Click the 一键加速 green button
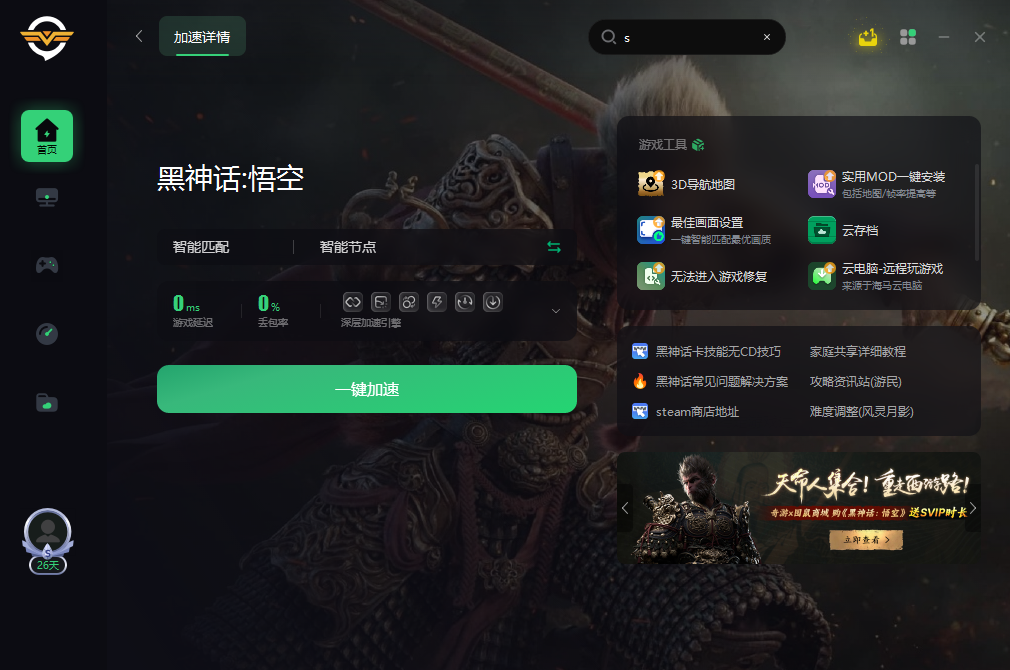1010x670 pixels. [367, 389]
